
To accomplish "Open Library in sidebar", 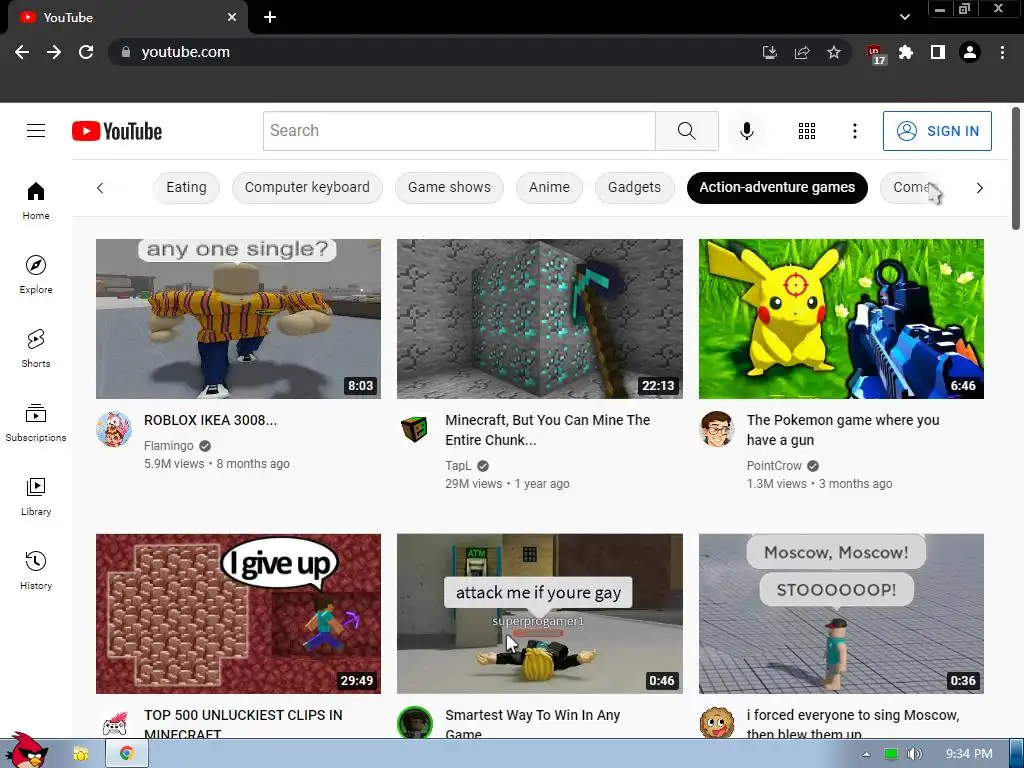I will click(x=36, y=496).
